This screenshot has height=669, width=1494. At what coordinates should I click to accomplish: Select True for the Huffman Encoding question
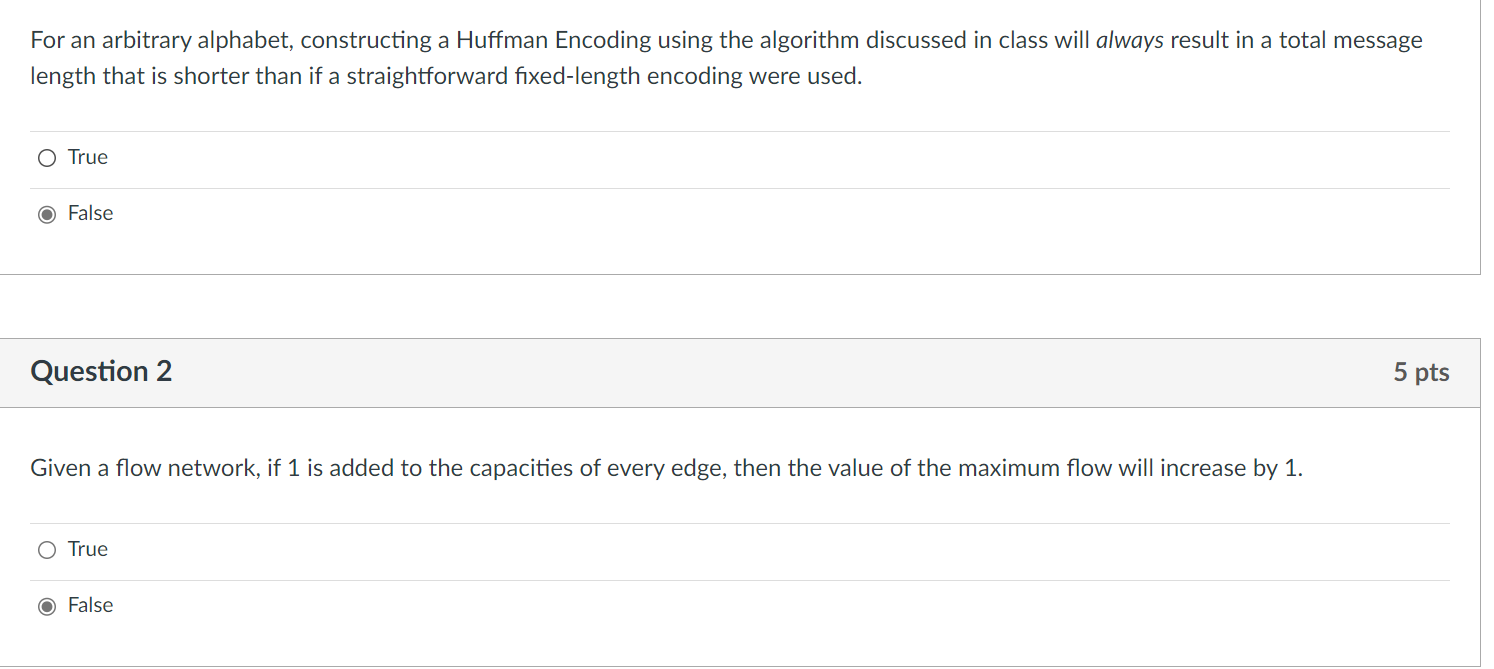[x=46, y=157]
